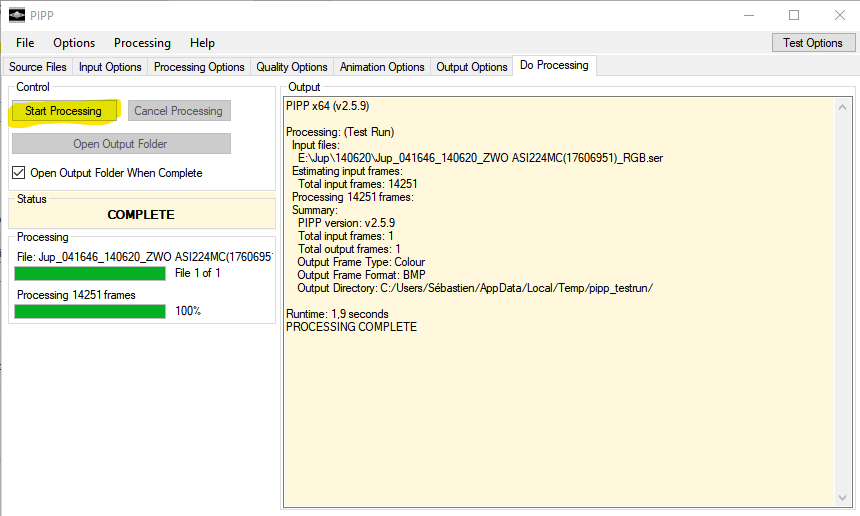The width and height of the screenshot is (860, 516).
Task: Switch to the Animation Options tab
Action: (x=382, y=67)
